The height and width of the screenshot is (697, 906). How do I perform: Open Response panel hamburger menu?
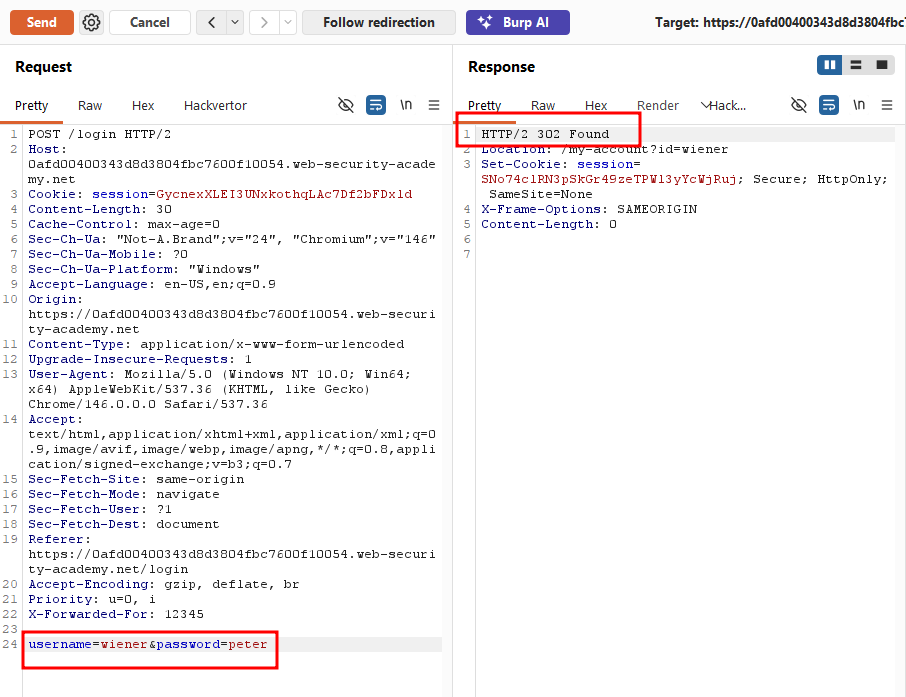click(887, 105)
